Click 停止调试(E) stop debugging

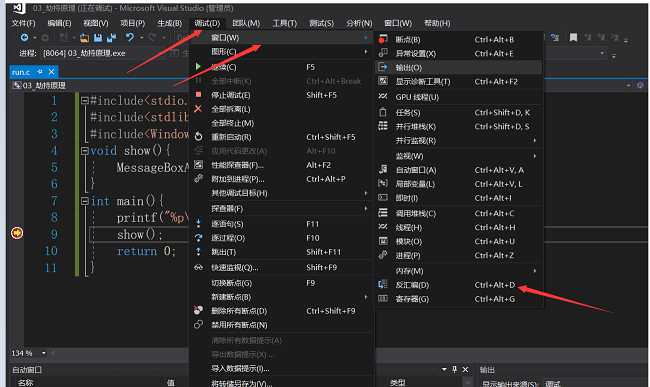(x=281, y=95)
